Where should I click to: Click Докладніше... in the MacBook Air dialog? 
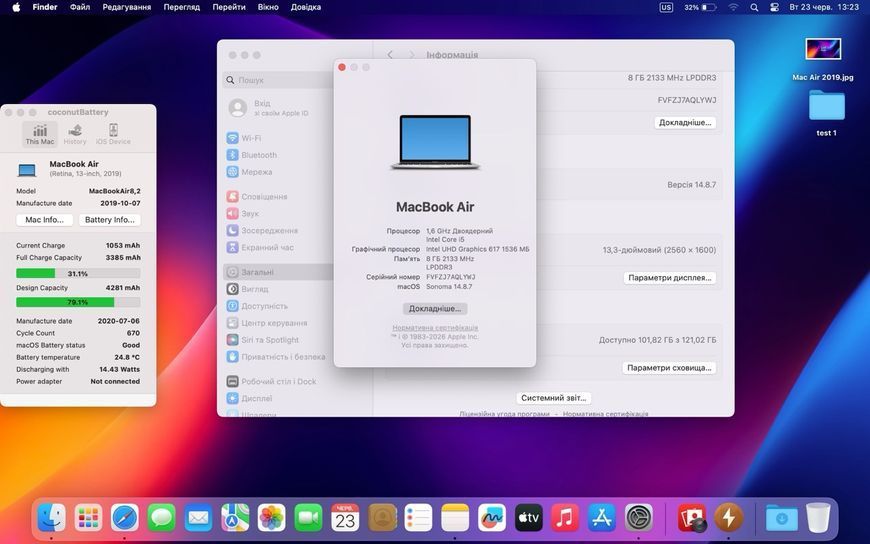(435, 309)
